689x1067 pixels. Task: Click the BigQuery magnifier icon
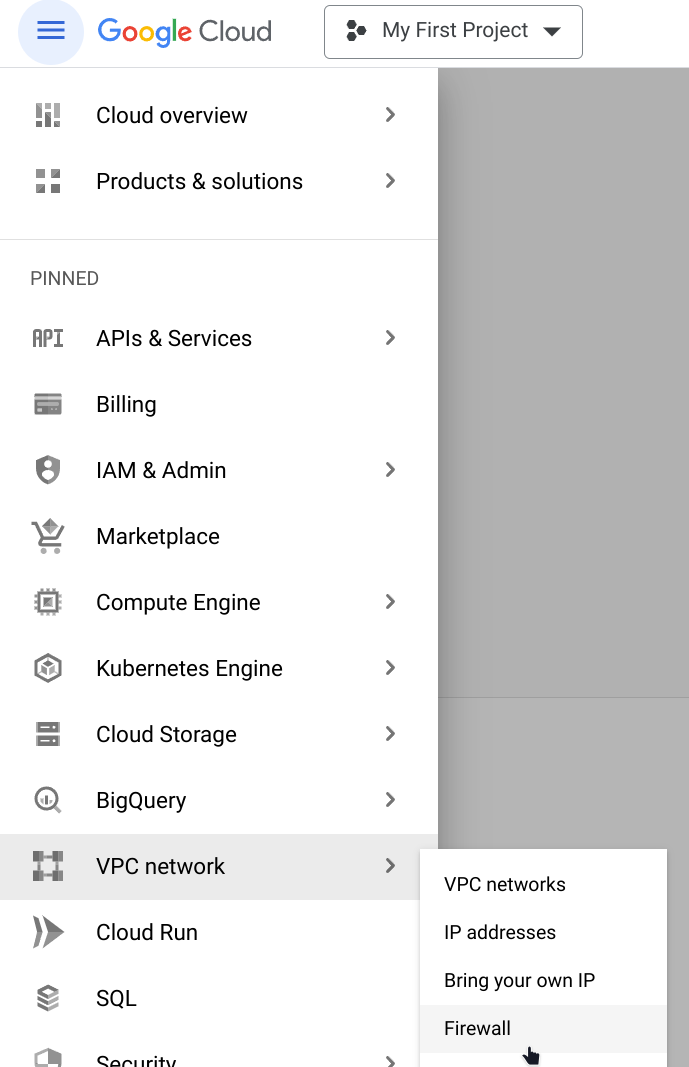point(48,800)
